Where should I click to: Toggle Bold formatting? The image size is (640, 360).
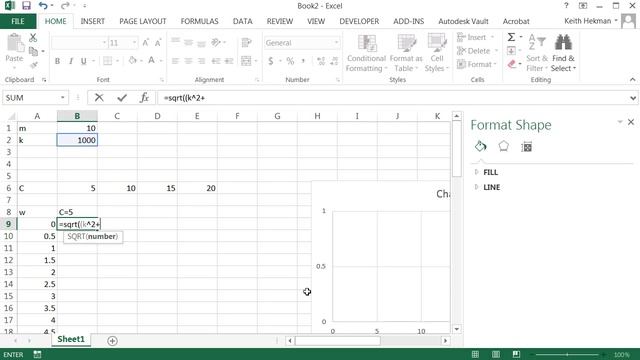[x=57, y=61]
